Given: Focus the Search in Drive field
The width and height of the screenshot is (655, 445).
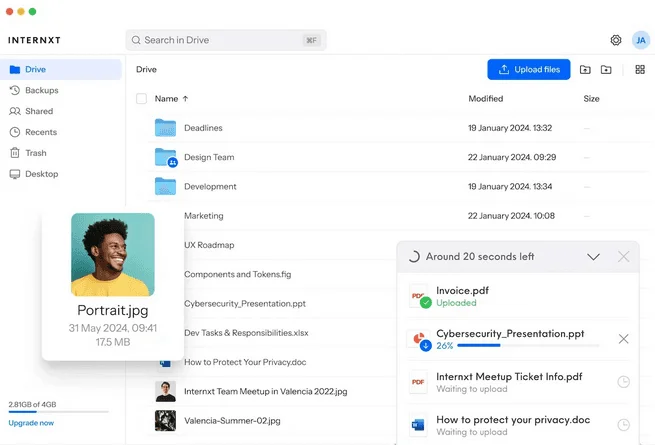Looking at the screenshot, I should pyautogui.click(x=226, y=40).
